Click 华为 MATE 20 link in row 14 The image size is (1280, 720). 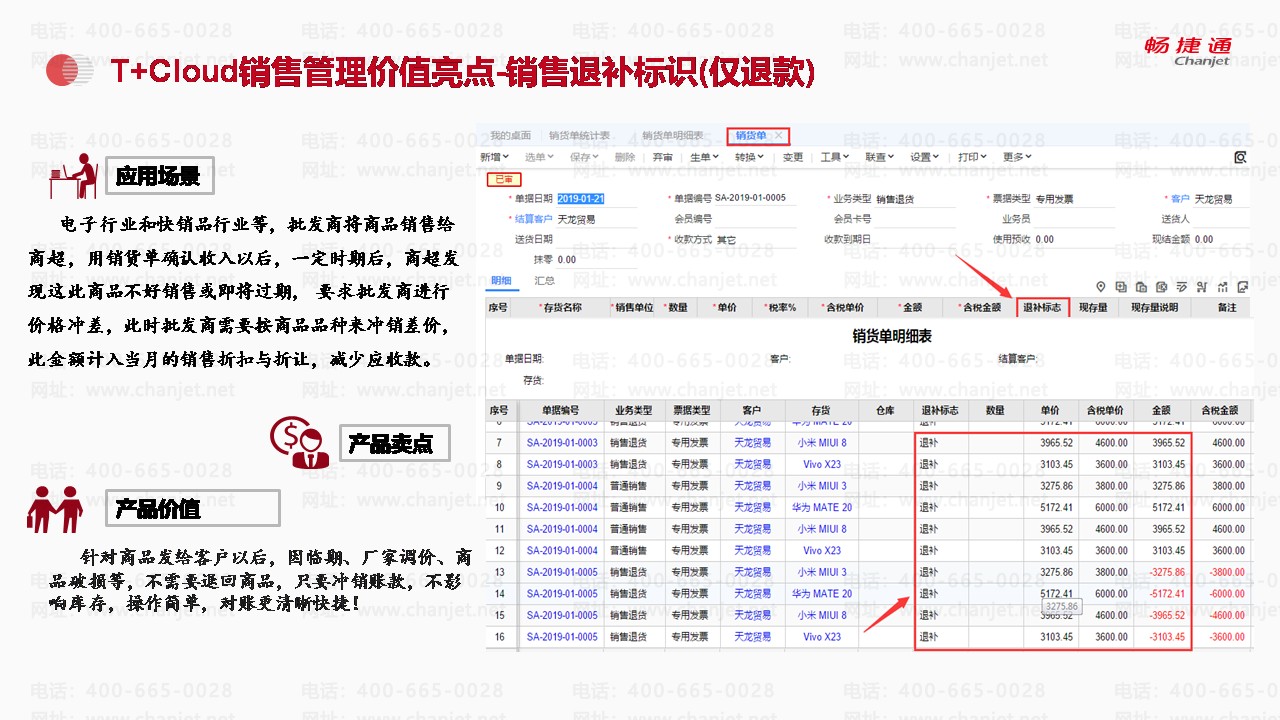point(822,594)
